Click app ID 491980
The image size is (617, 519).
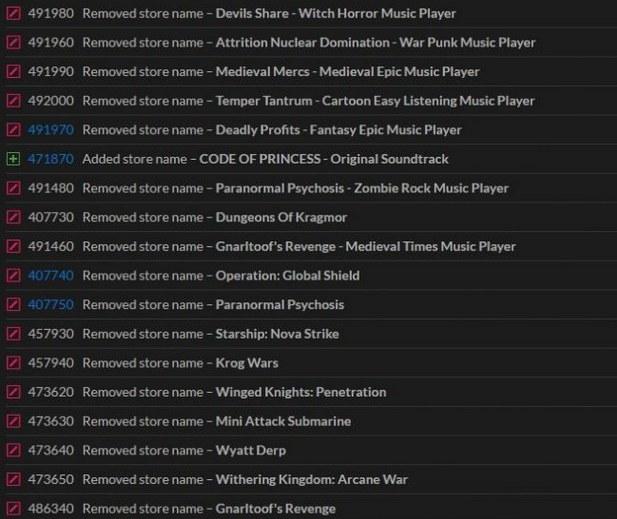[51, 13]
